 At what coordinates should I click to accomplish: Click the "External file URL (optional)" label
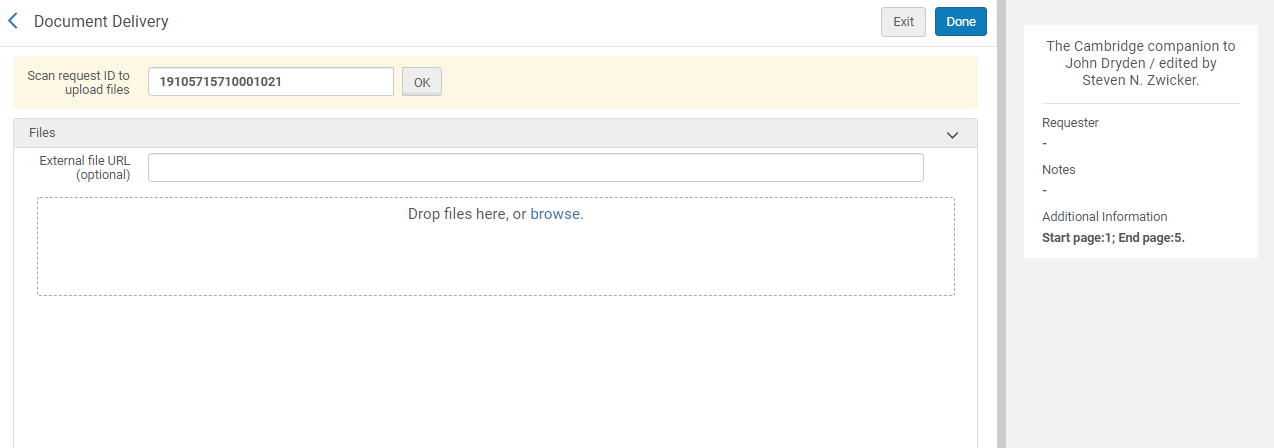pyautogui.click(x=85, y=168)
